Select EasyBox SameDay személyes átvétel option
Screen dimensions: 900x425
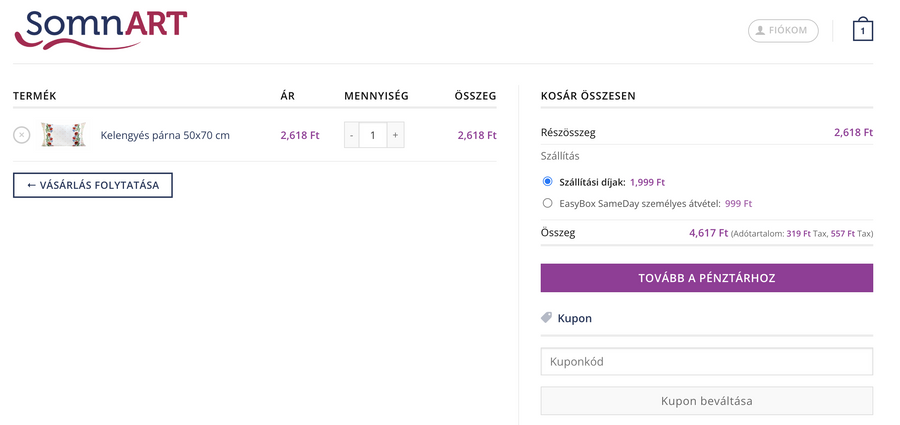pos(547,203)
